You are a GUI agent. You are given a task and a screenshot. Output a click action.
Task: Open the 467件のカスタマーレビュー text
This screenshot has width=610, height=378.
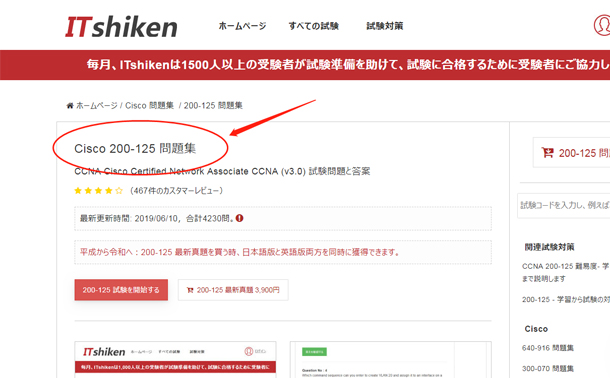pos(177,191)
